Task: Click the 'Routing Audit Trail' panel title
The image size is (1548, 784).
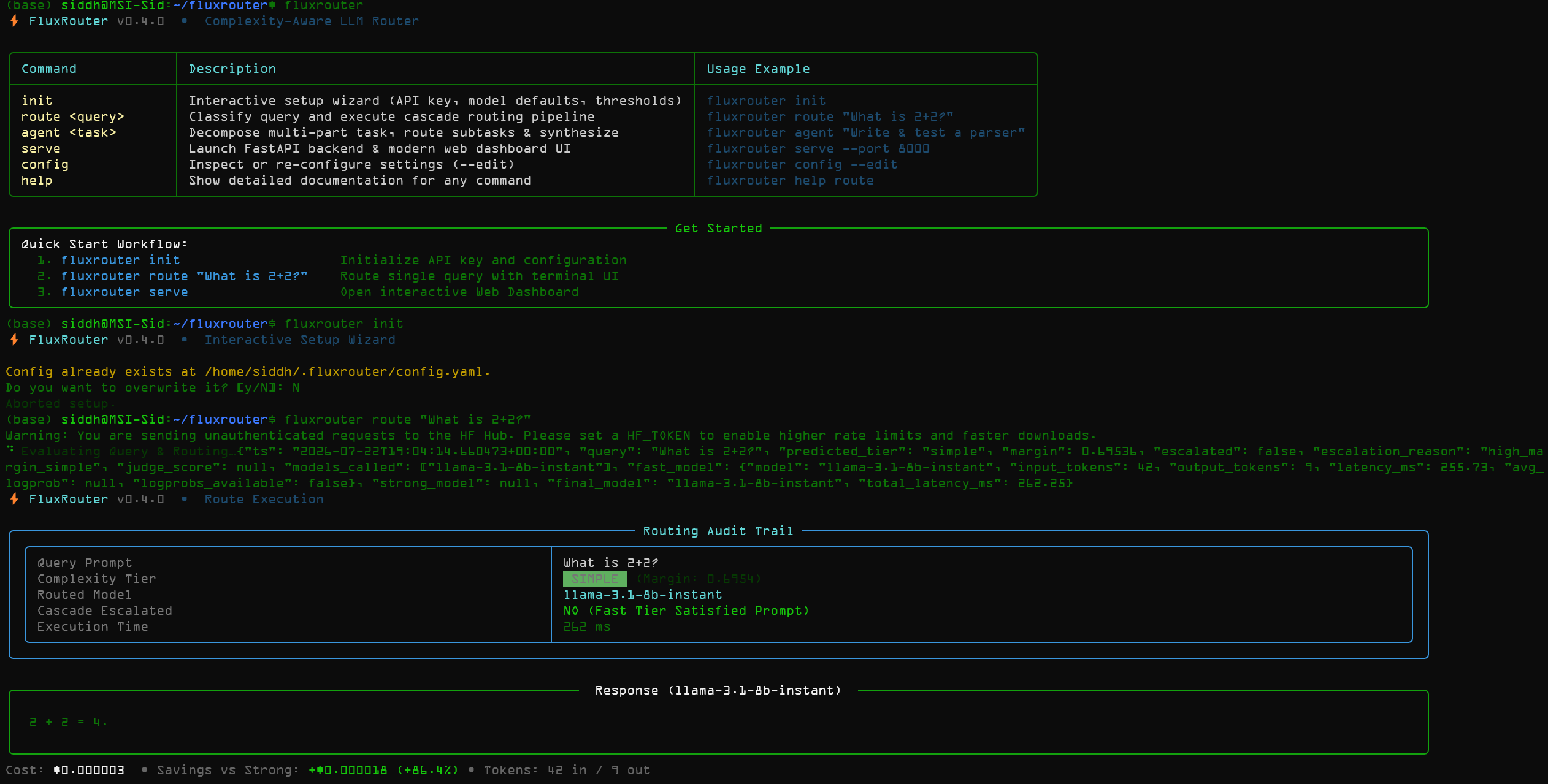Action: 718,531
